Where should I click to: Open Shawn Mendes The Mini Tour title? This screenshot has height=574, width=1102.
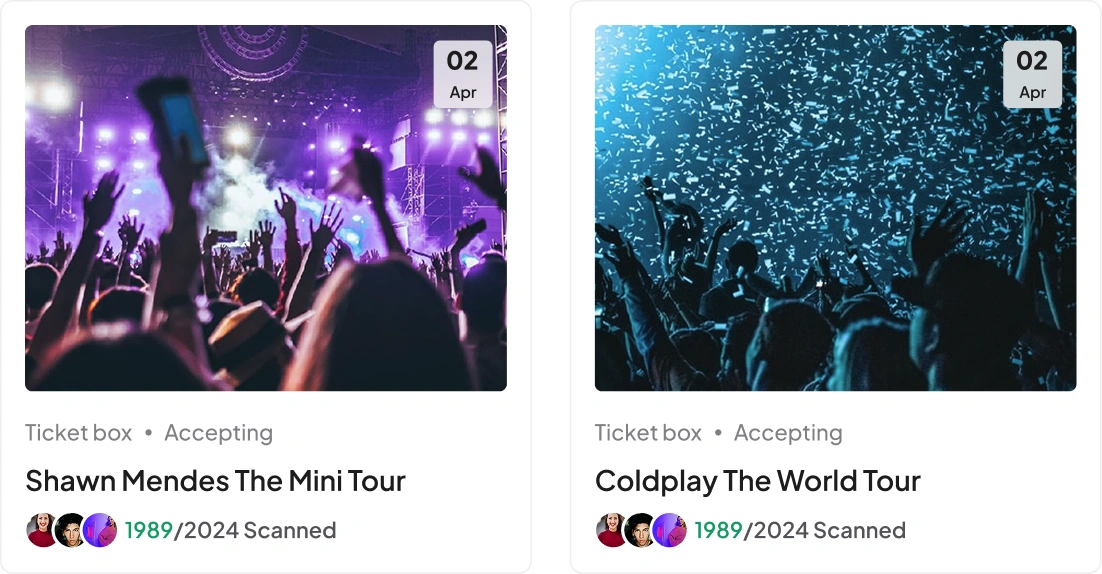(216, 481)
